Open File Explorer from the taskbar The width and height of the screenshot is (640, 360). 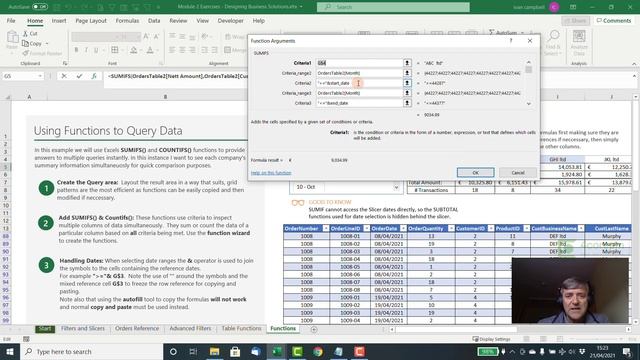[214, 351]
